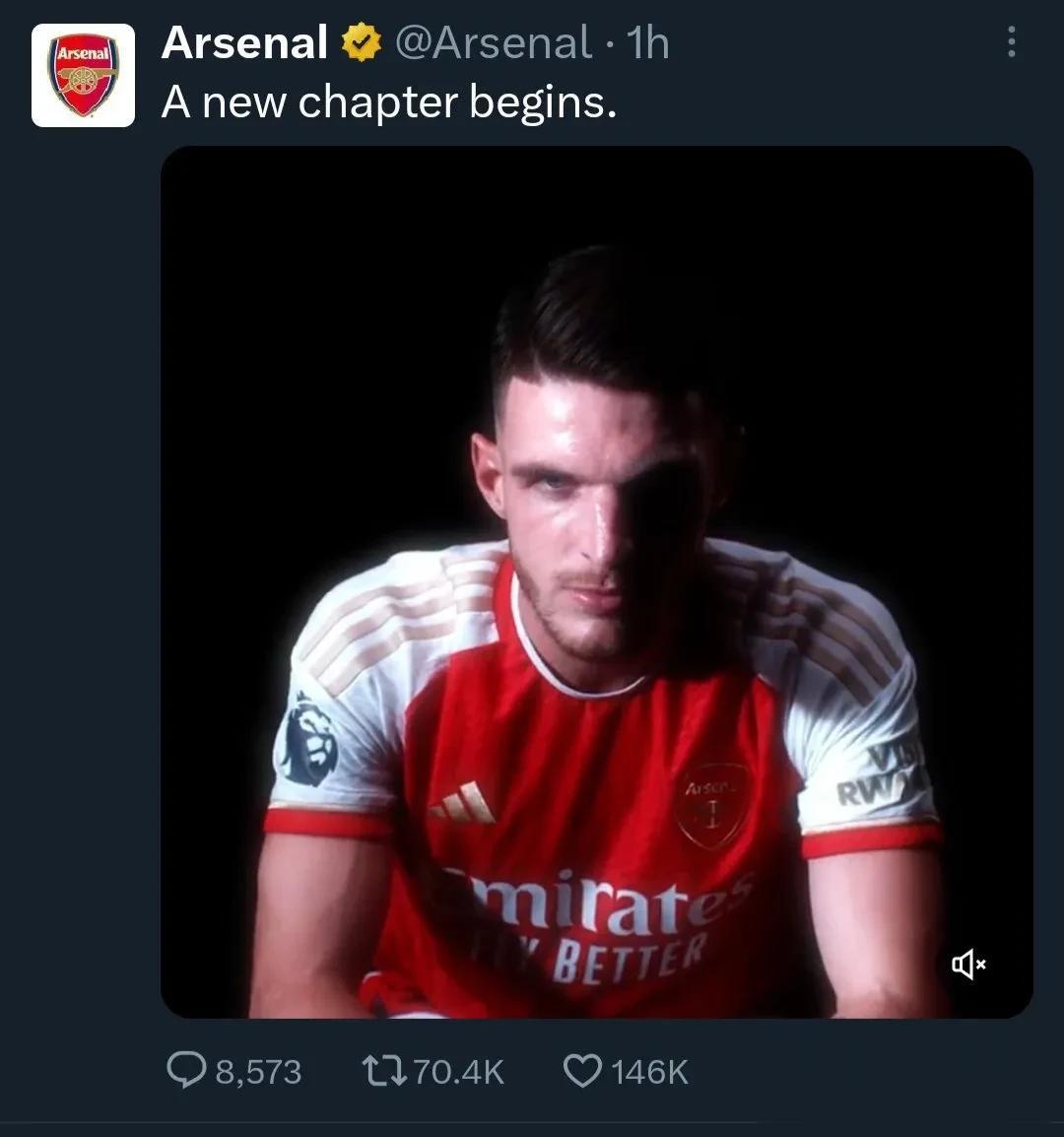Open the @Arsenal handle link

(x=494, y=42)
